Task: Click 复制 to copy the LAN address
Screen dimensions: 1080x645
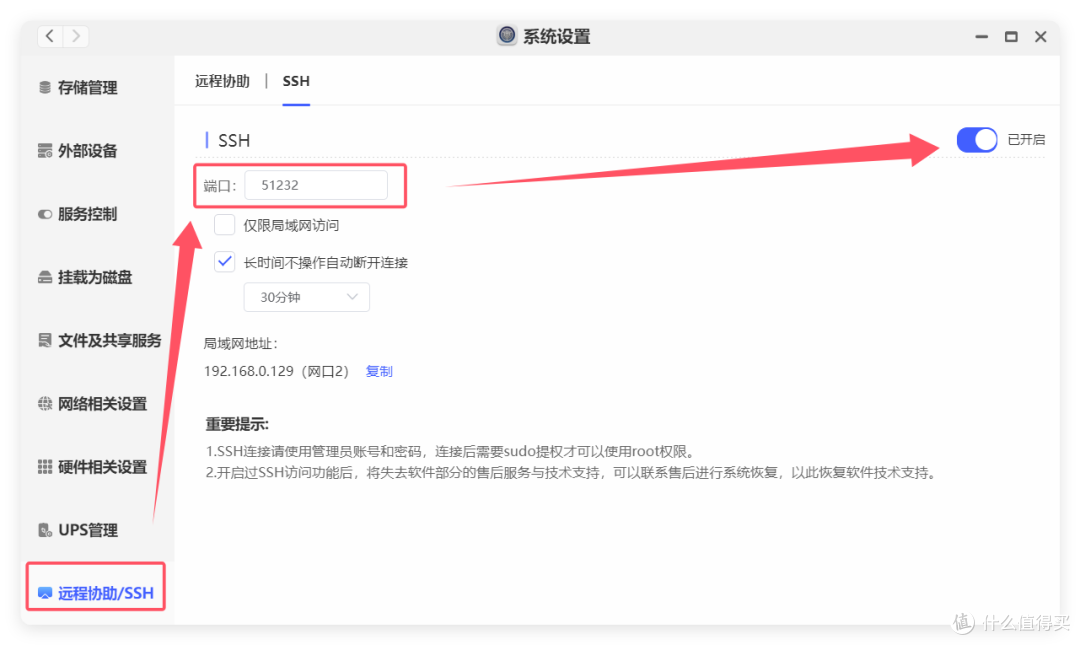Action: (x=378, y=371)
